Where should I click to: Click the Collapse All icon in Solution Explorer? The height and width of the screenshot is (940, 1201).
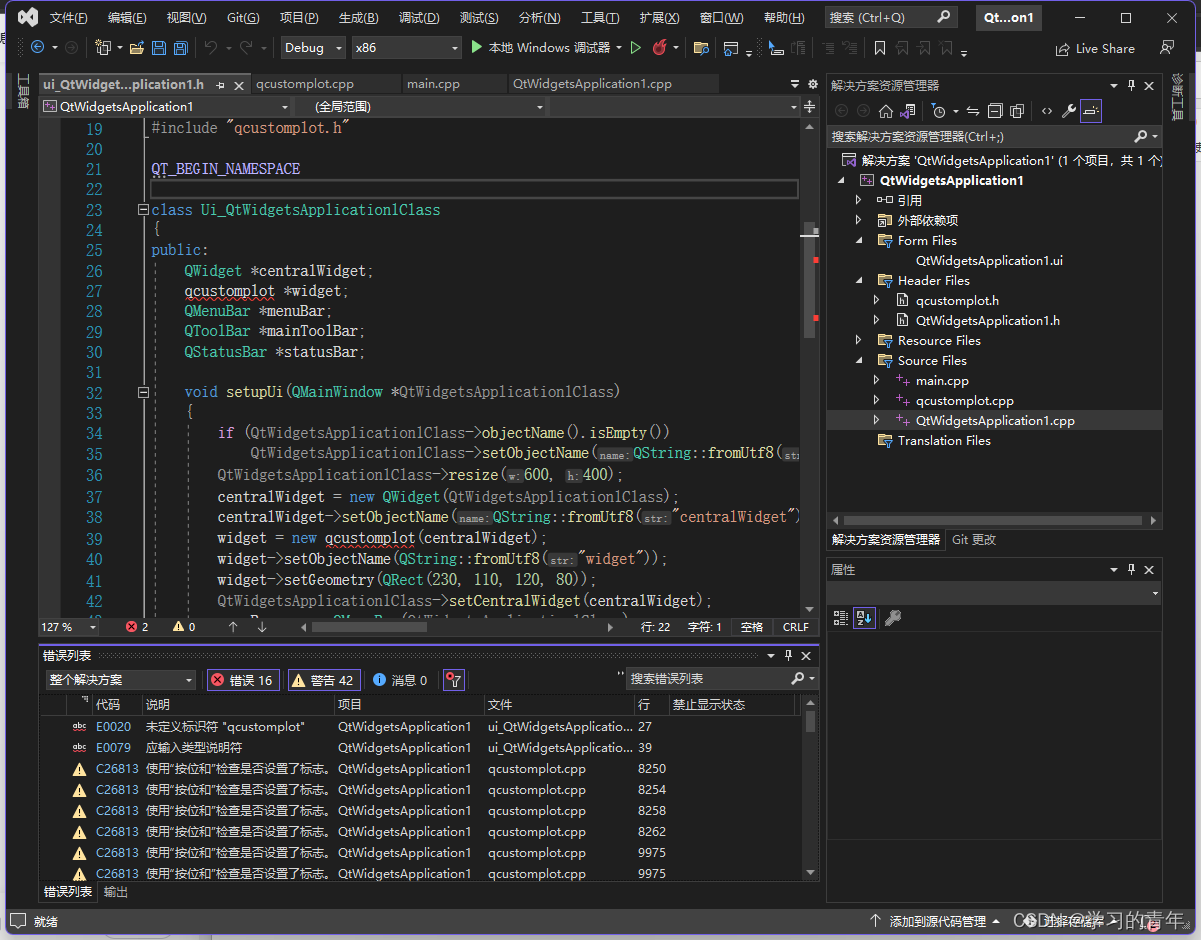[x=995, y=111]
